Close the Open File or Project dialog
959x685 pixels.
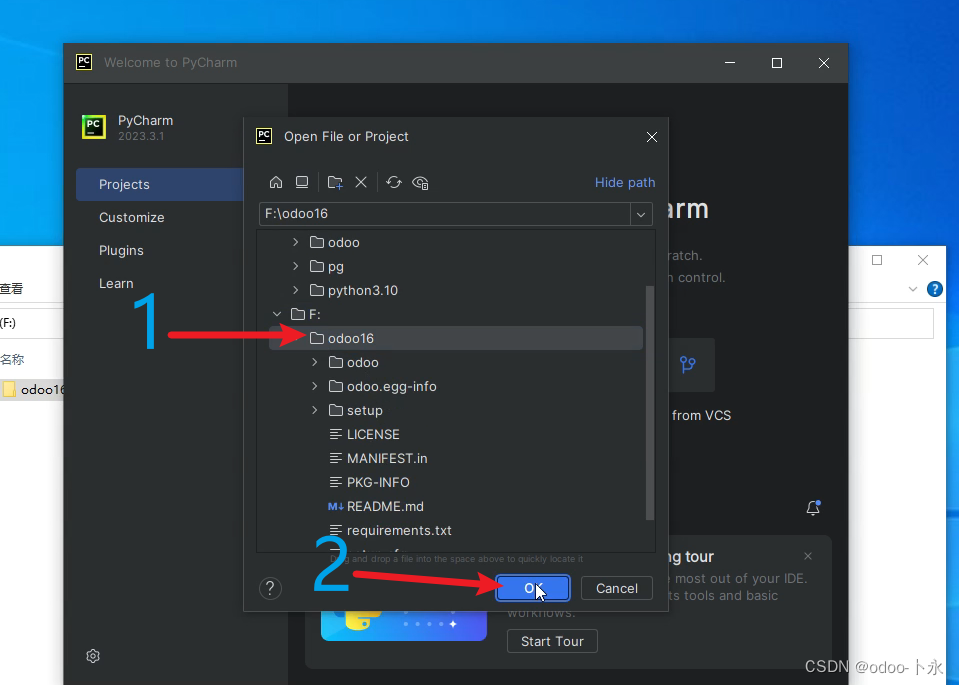point(652,137)
